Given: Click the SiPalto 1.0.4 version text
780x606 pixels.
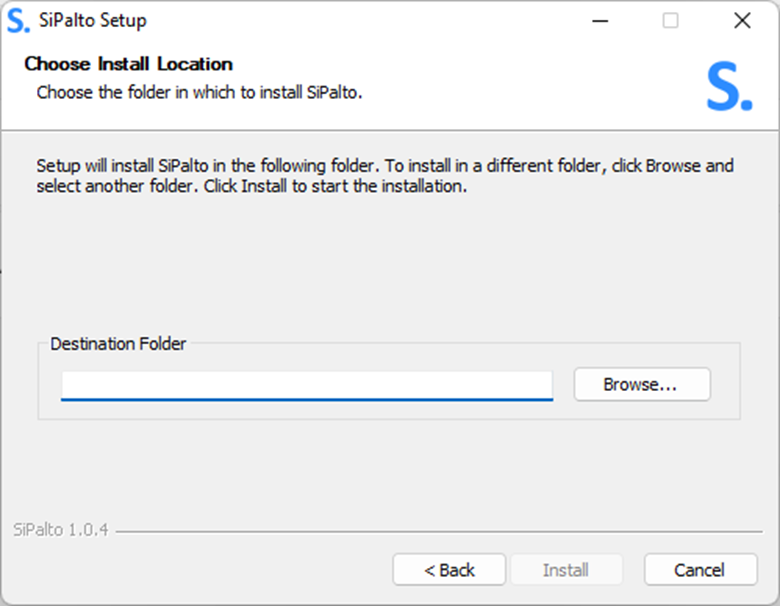Looking at the screenshot, I should [61, 530].
